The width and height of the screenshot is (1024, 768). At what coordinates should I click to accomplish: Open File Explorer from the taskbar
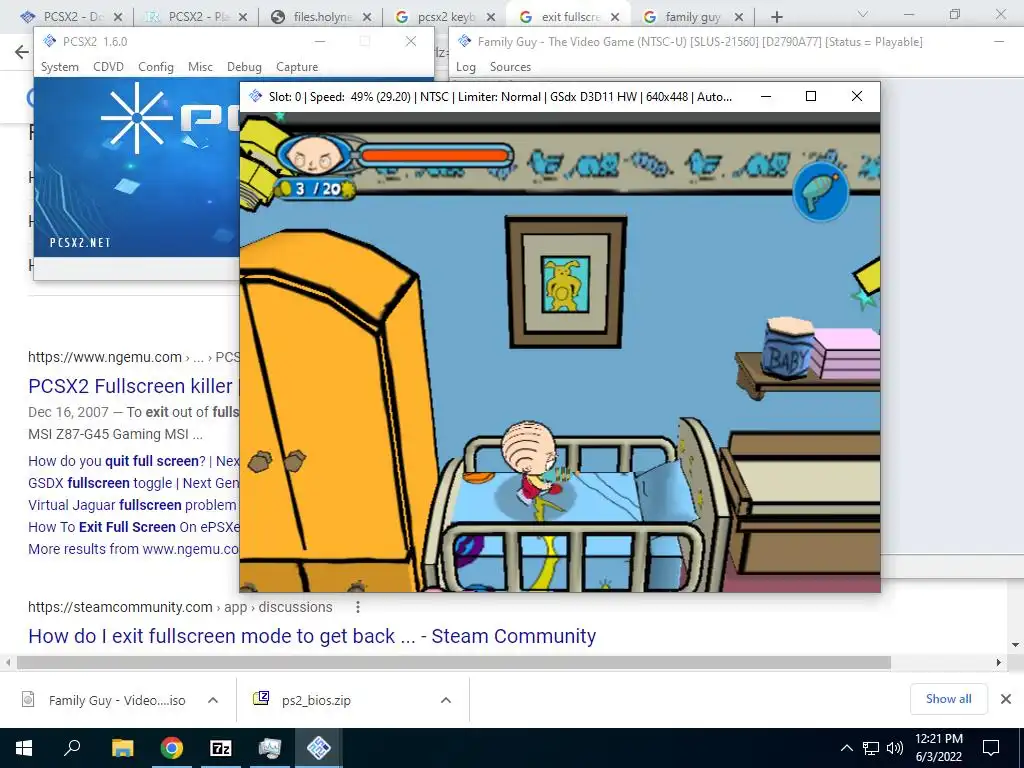coord(122,748)
